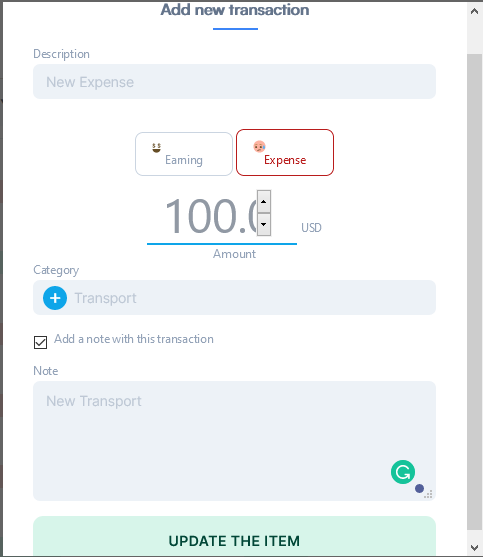Screen dimensions: 483x557
Task: Click the UPDATE THE ITEM button
Action: 234,536
